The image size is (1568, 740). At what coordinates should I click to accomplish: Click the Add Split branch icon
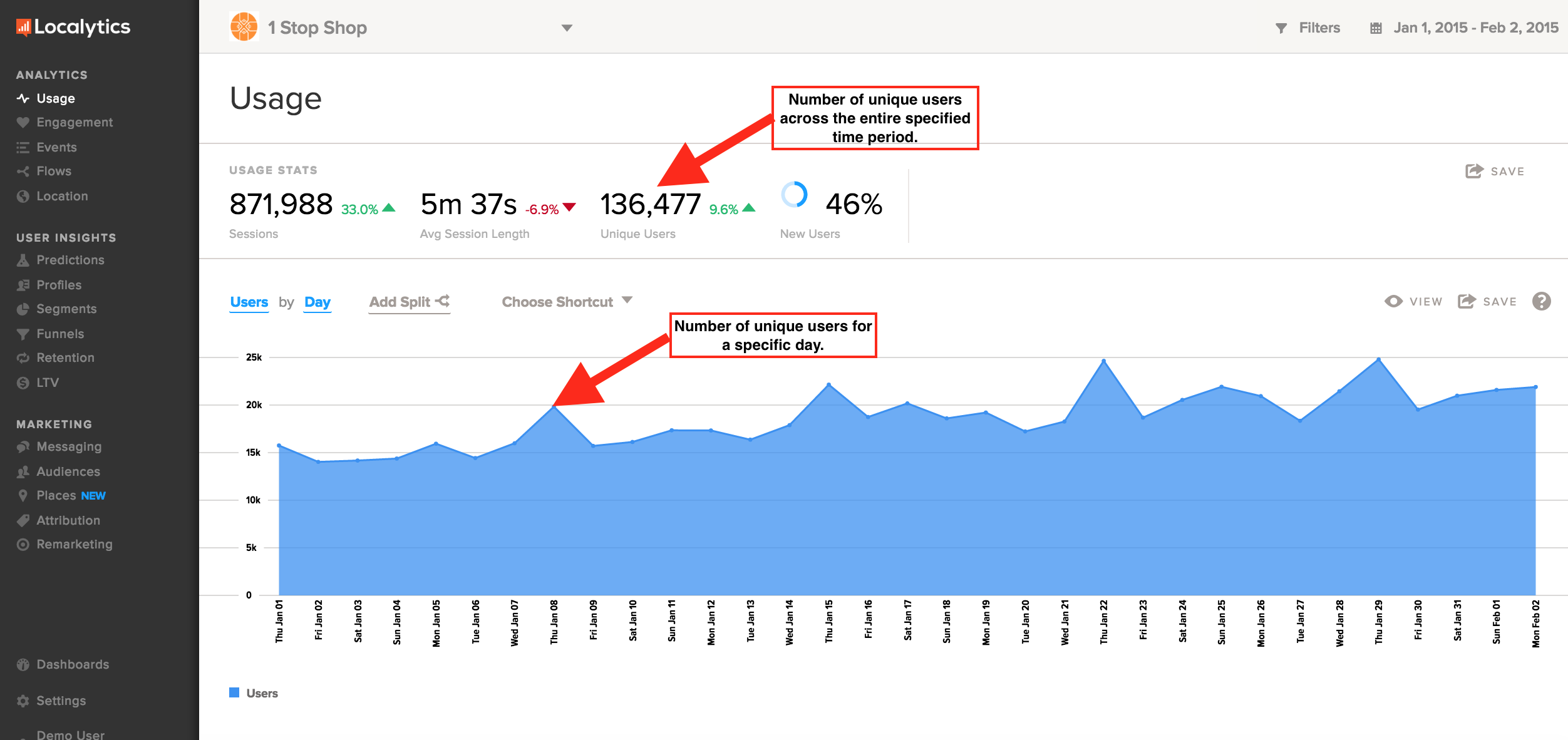pos(443,301)
